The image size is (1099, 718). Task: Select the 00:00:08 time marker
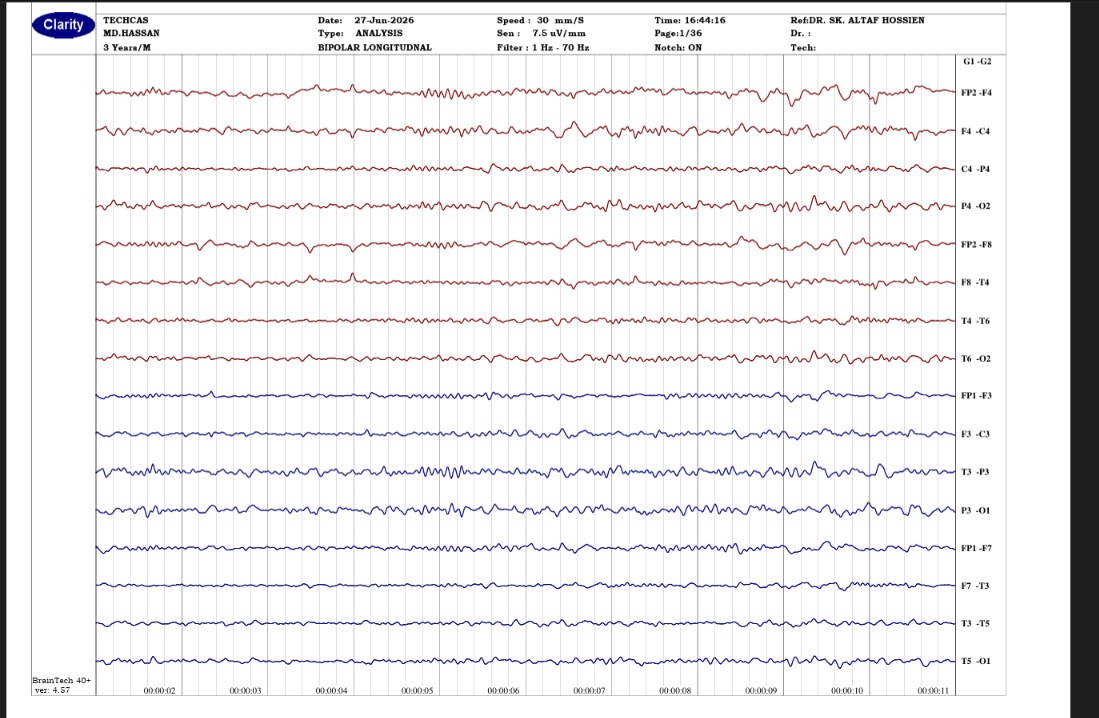pos(675,691)
